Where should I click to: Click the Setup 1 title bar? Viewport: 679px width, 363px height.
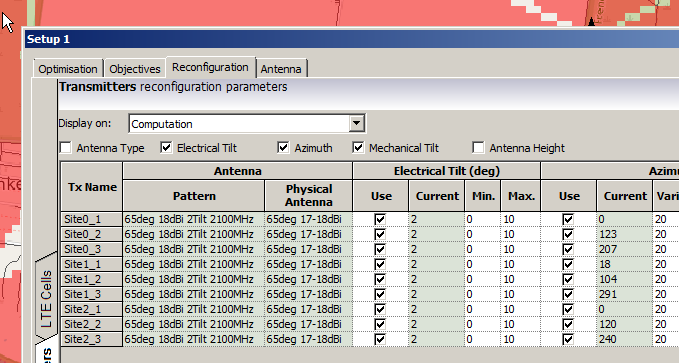click(352, 39)
